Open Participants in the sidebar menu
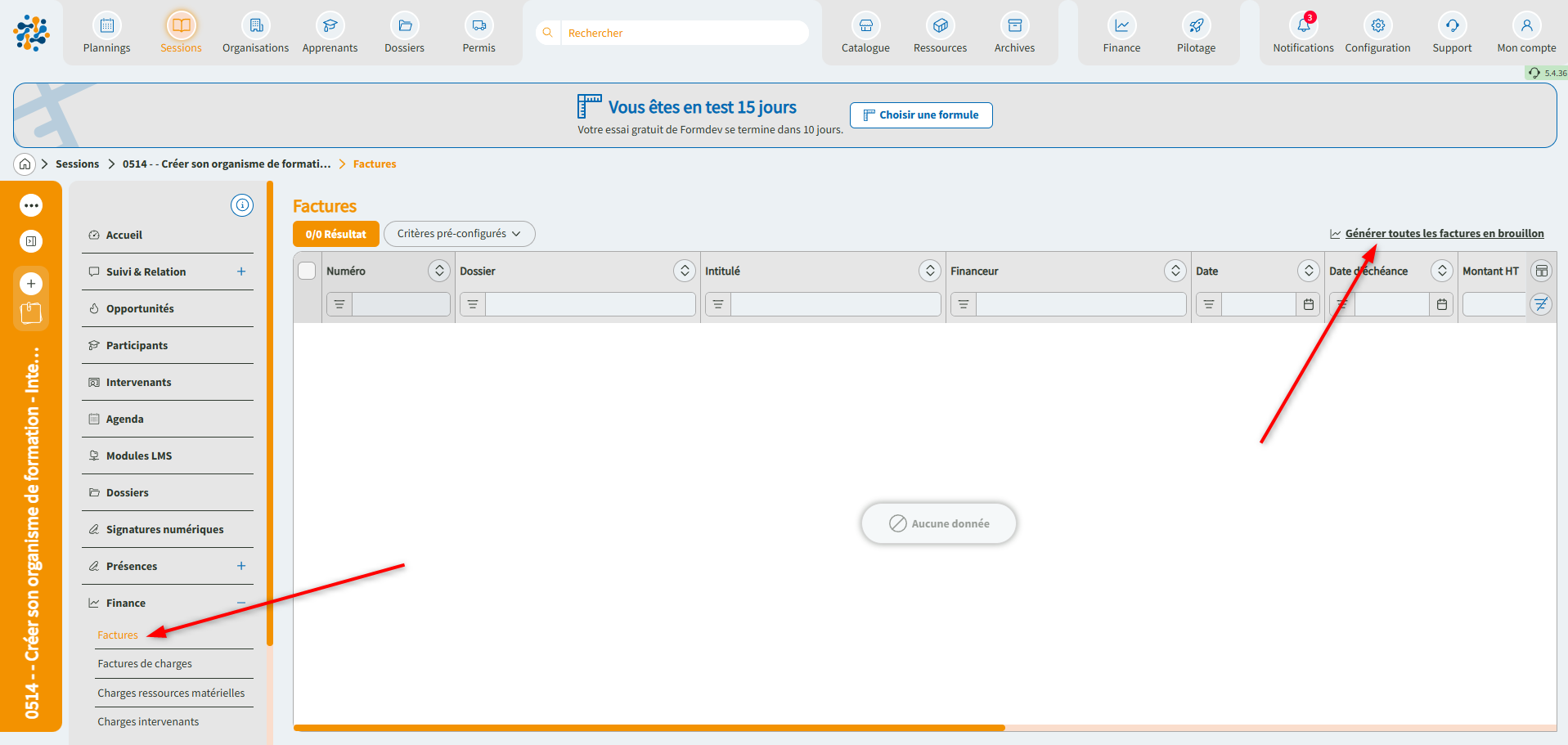Screen dimensions: 1568x745 pyautogui.click(x=137, y=345)
